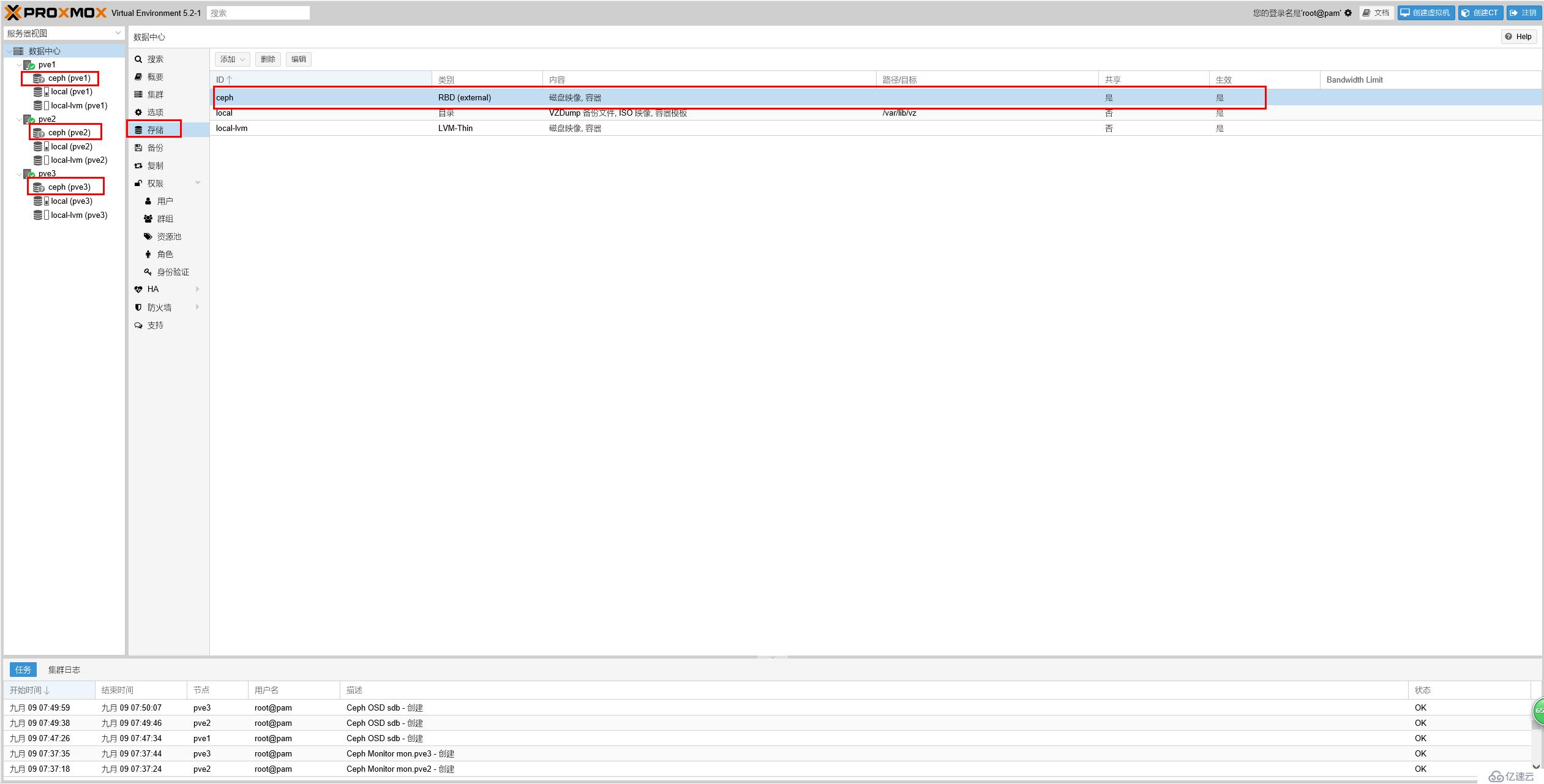This screenshot has width=1544, height=784.
Task: Click the search magnifier icon in menu
Action: click(x=138, y=59)
